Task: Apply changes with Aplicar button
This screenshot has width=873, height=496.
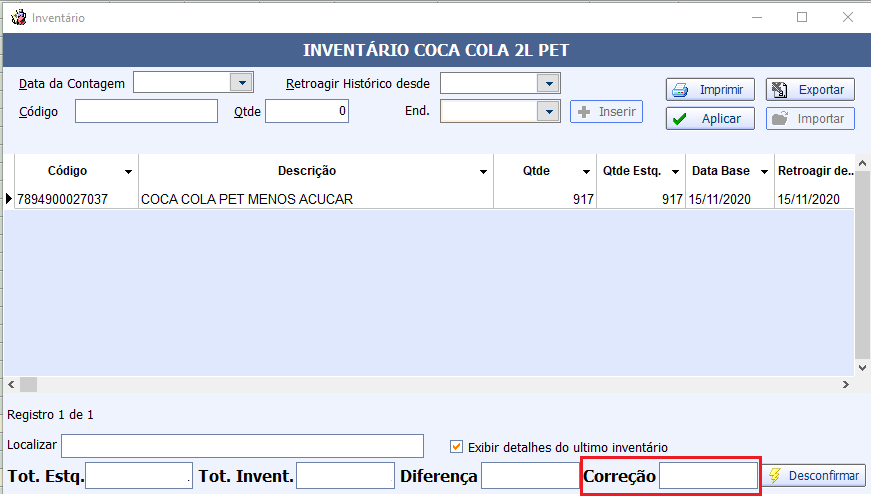Action: coord(710,119)
